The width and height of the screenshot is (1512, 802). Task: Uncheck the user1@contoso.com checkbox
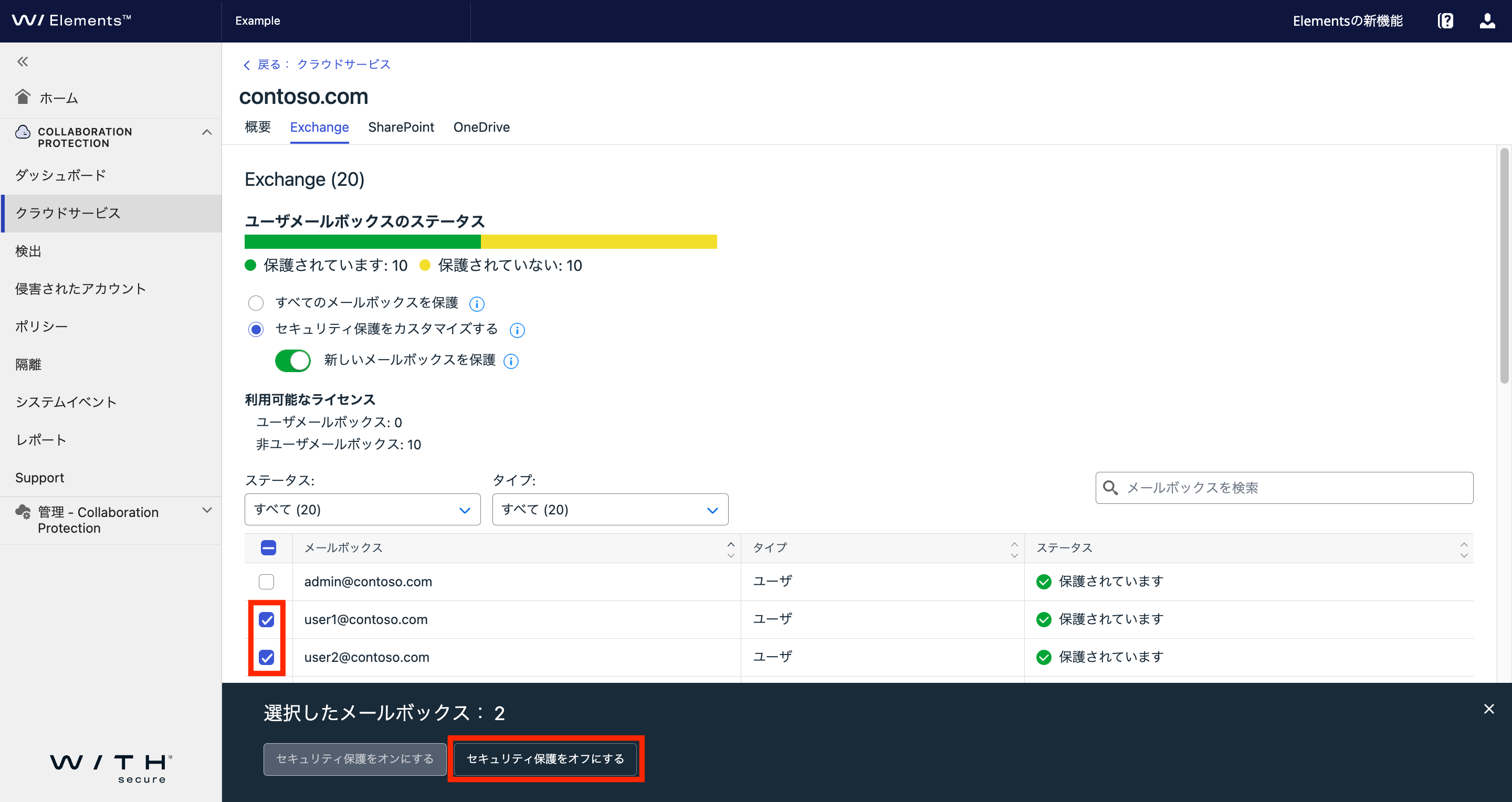pos(267,619)
